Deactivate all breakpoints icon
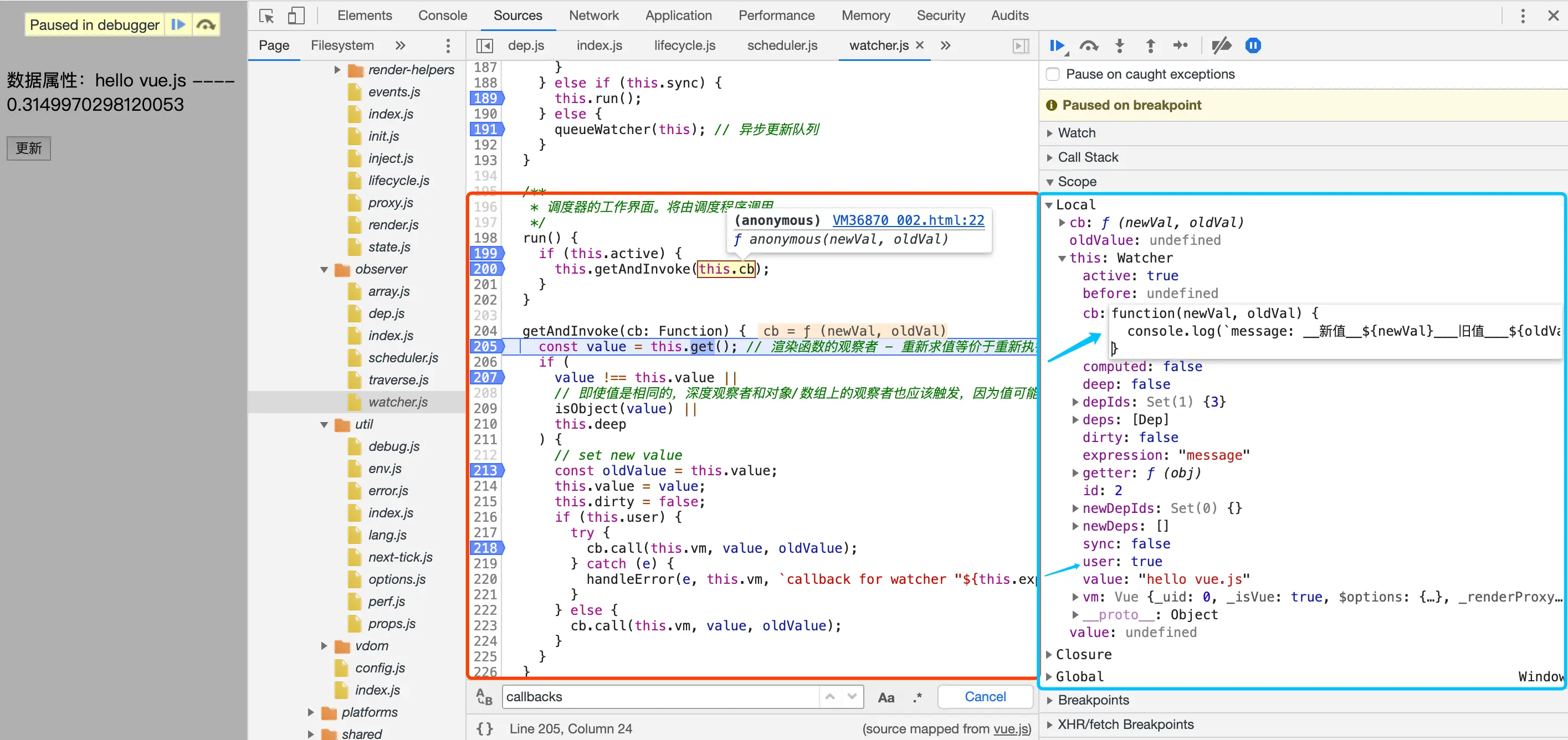This screenshot has width=1568, height=740. 1221,45
